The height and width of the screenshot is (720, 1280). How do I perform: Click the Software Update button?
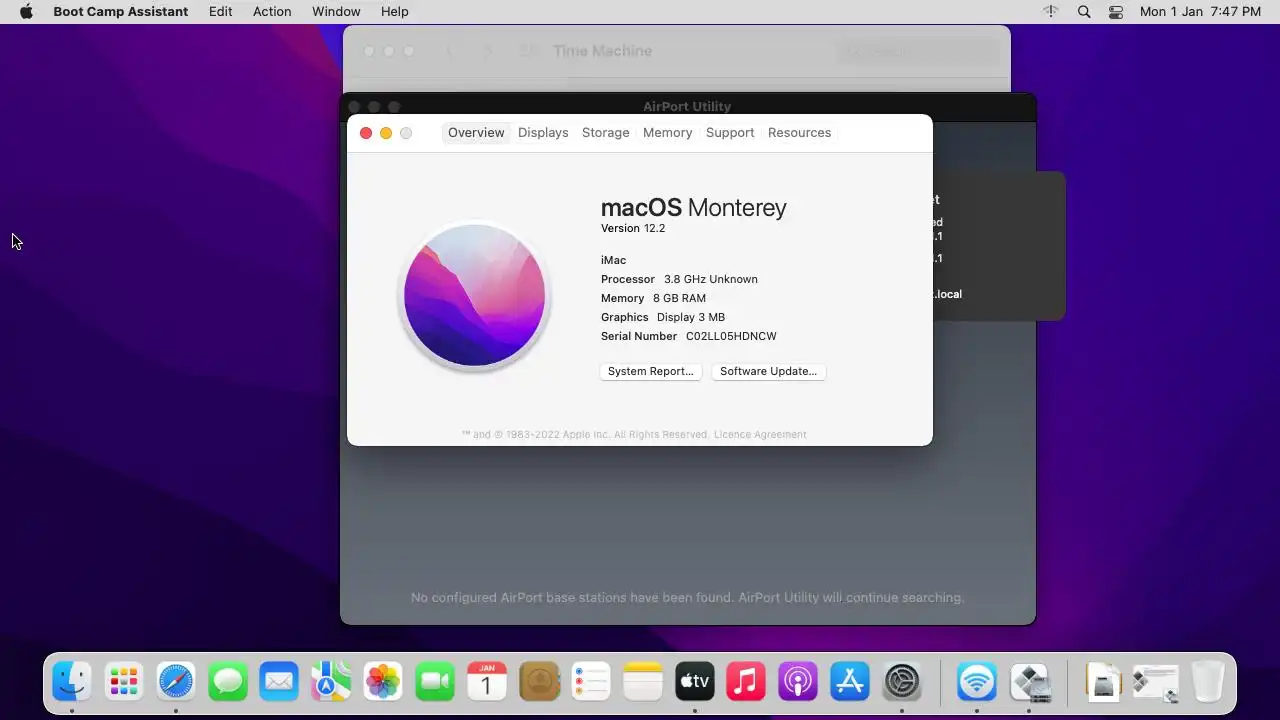tap(768, 371)
